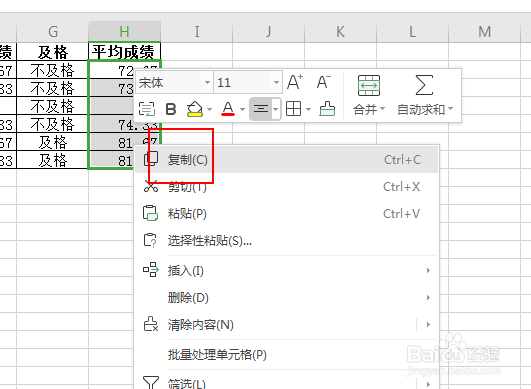
Task: Click the last 及格 cell in column G
Action: (x=52, y=160)
